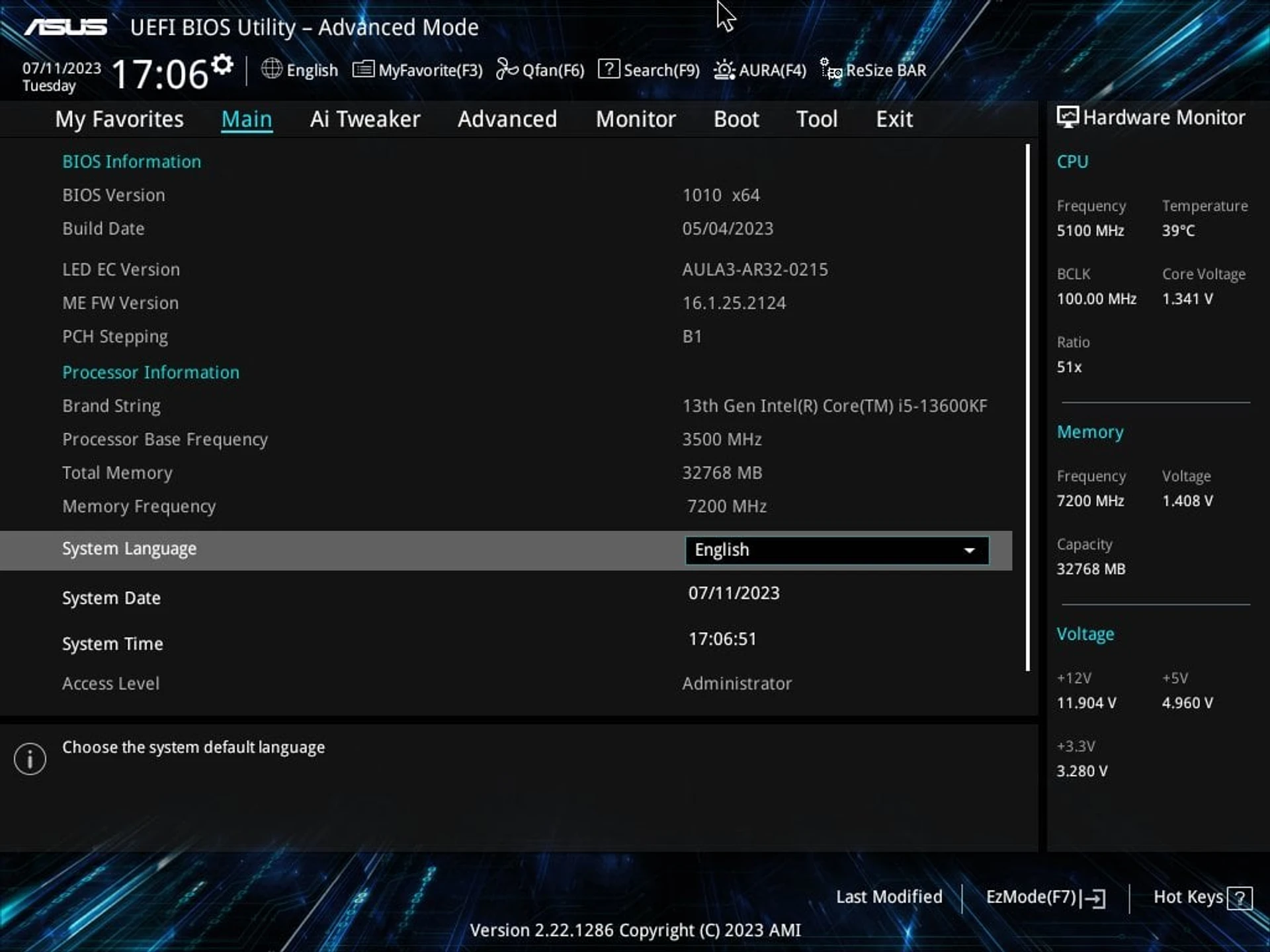Select the System Date value 07/11/2023
The height and width of the screenshot is (952, 1270).
734,593
